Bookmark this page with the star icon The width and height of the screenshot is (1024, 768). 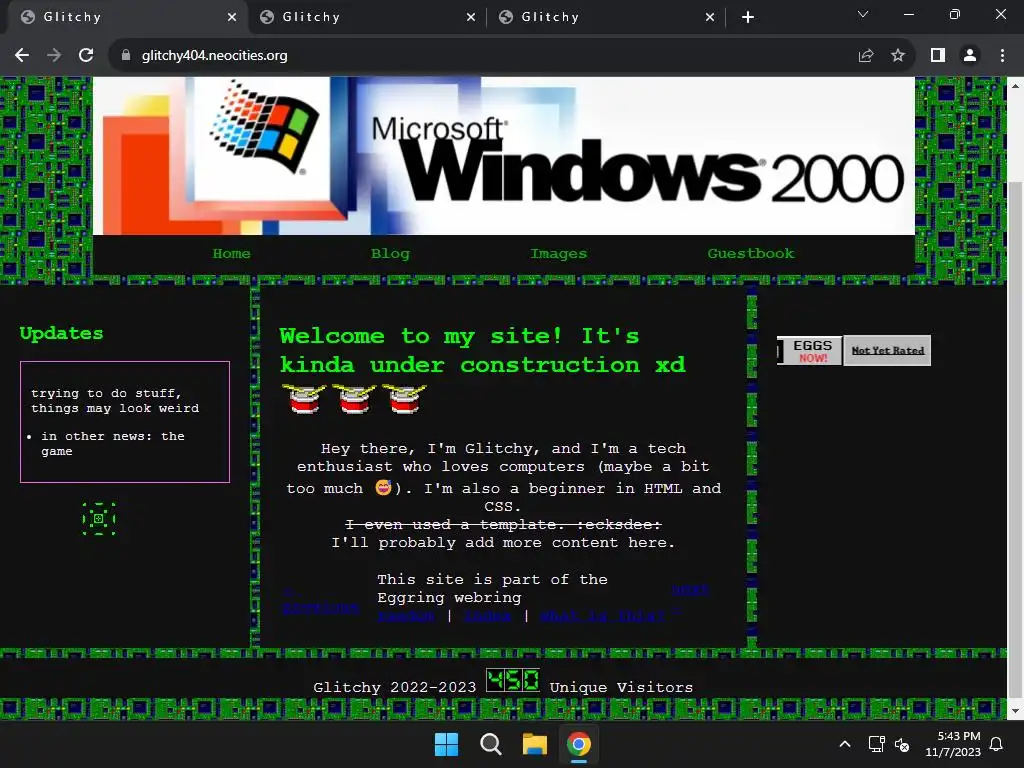click(898, 56)
